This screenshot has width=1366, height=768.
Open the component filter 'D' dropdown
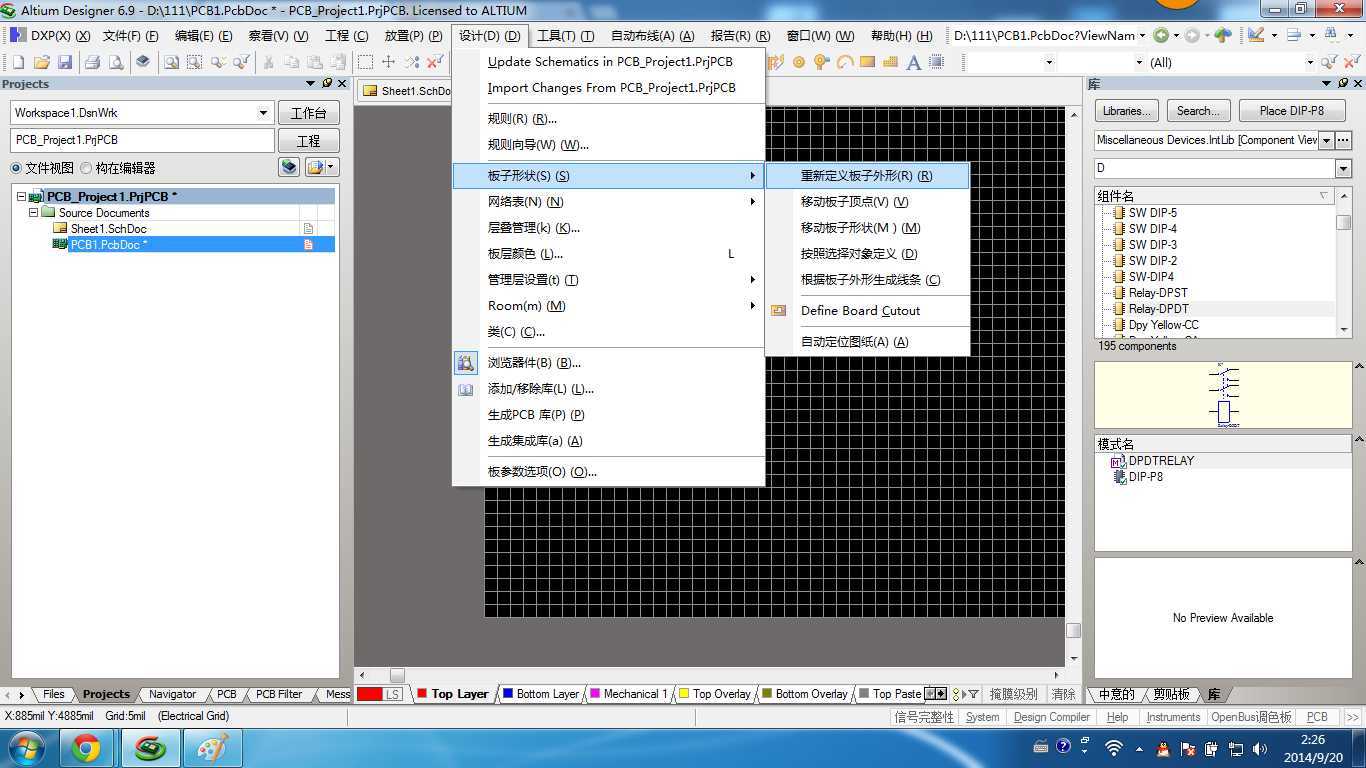point(1343,168)
